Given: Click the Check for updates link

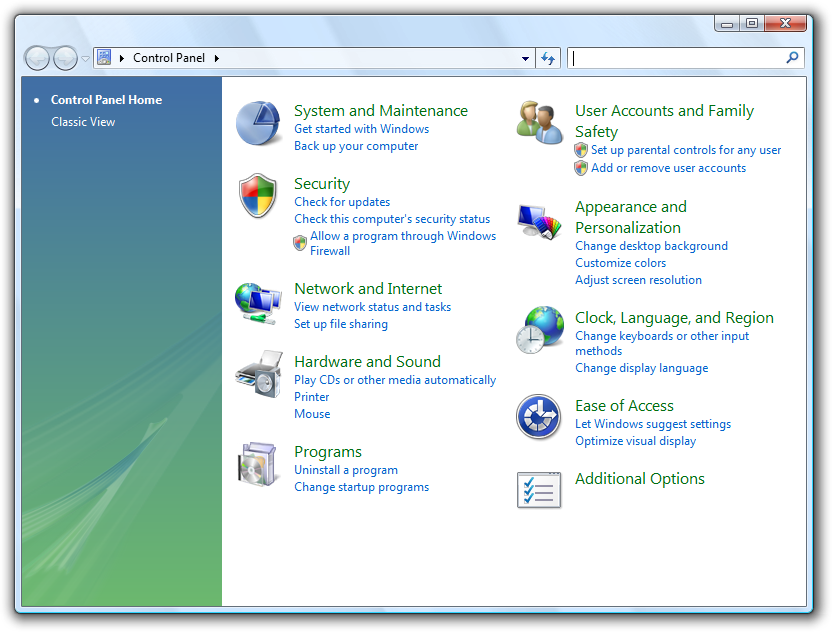Looking at the screenshot, I should point(342,202).
